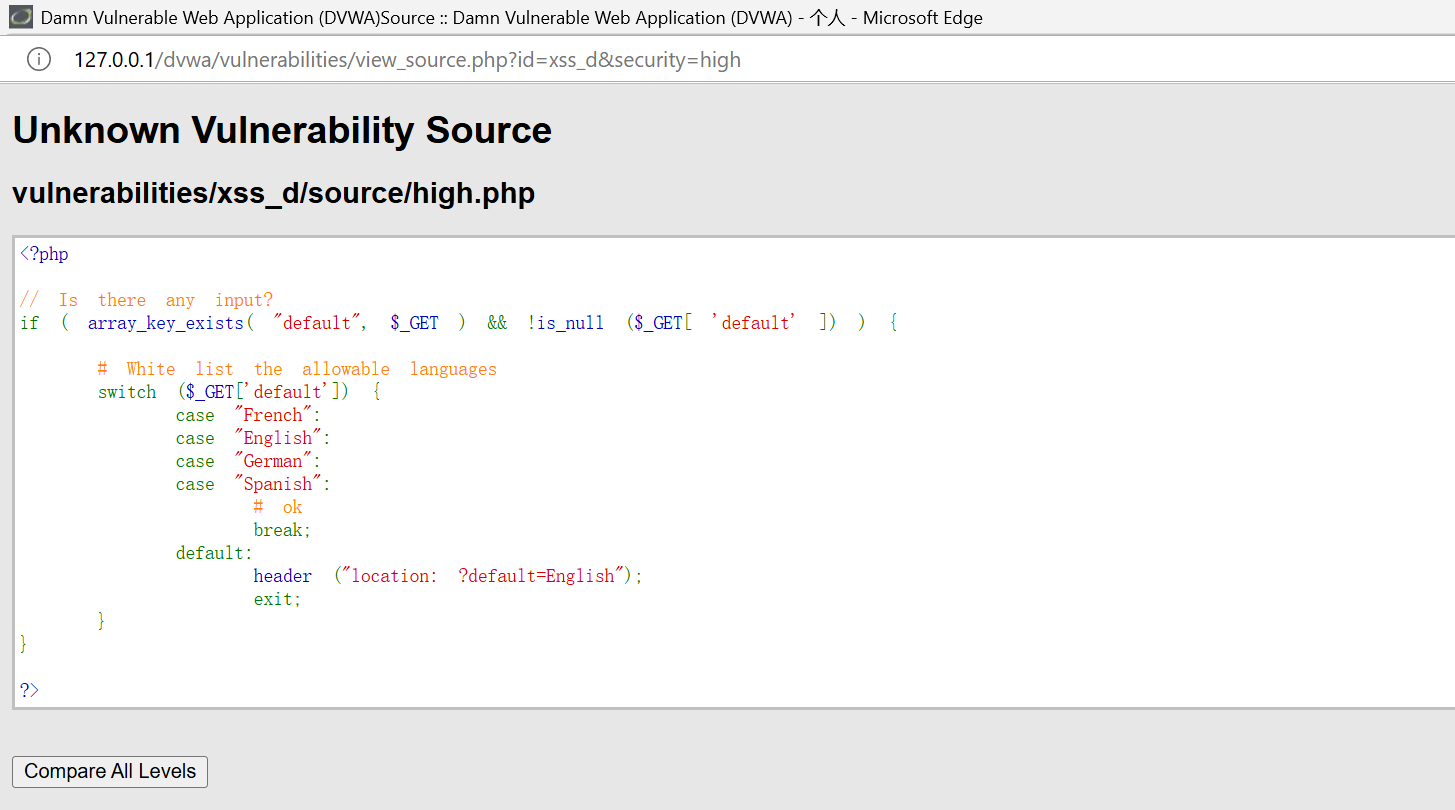Click the "# ok" comment

click(278, 507)
